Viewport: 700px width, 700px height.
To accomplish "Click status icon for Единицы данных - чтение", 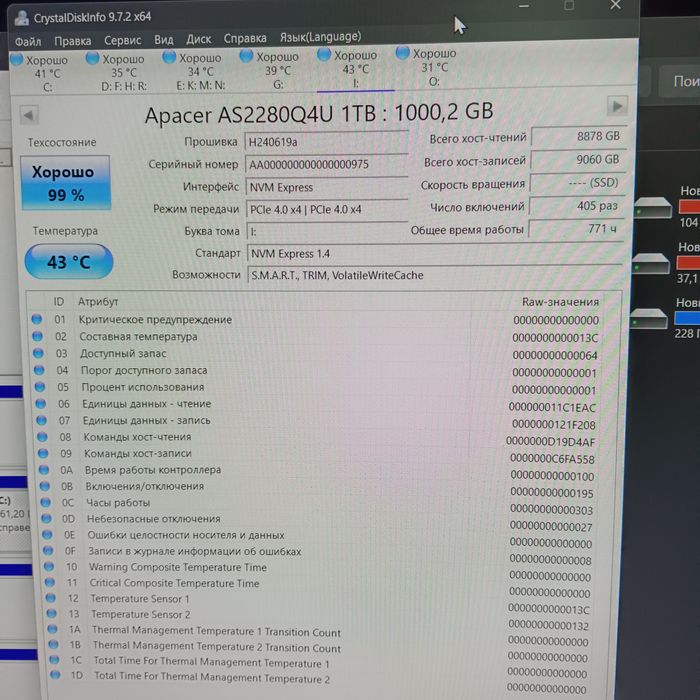I will [41, 404].
